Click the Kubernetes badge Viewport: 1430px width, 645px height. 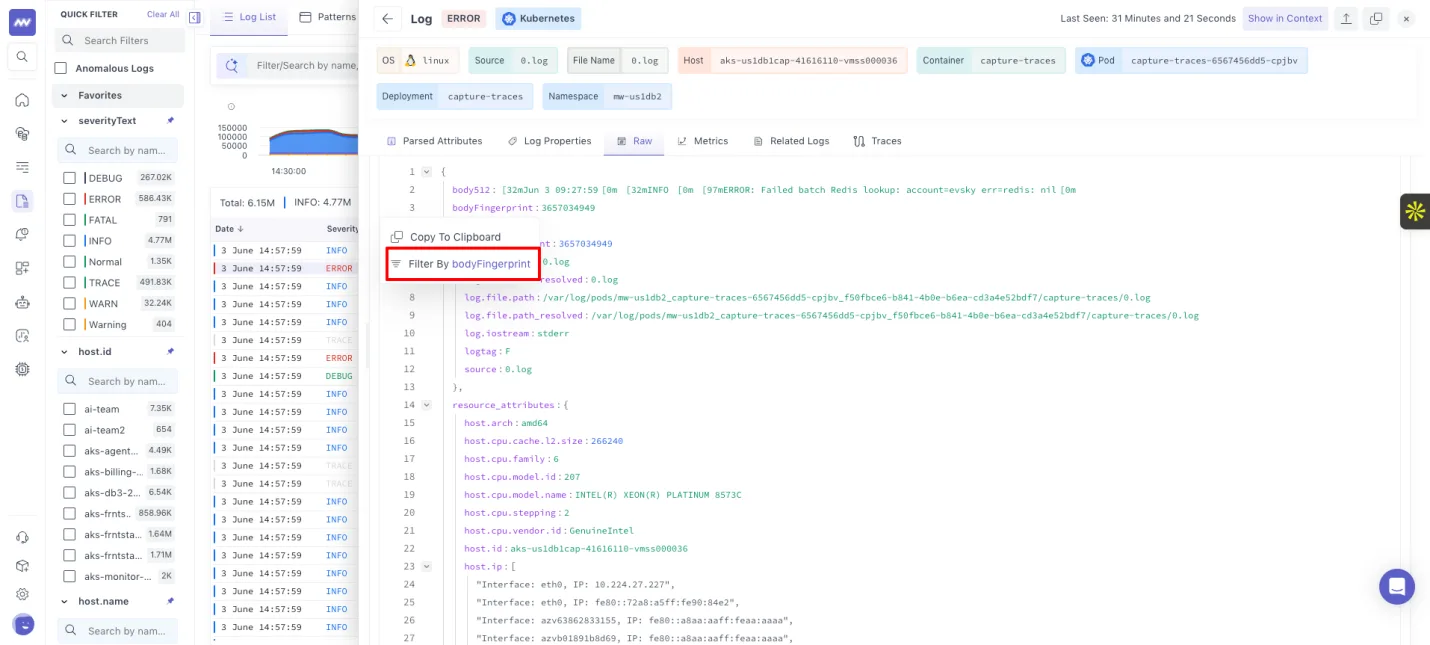click(538, 19)
